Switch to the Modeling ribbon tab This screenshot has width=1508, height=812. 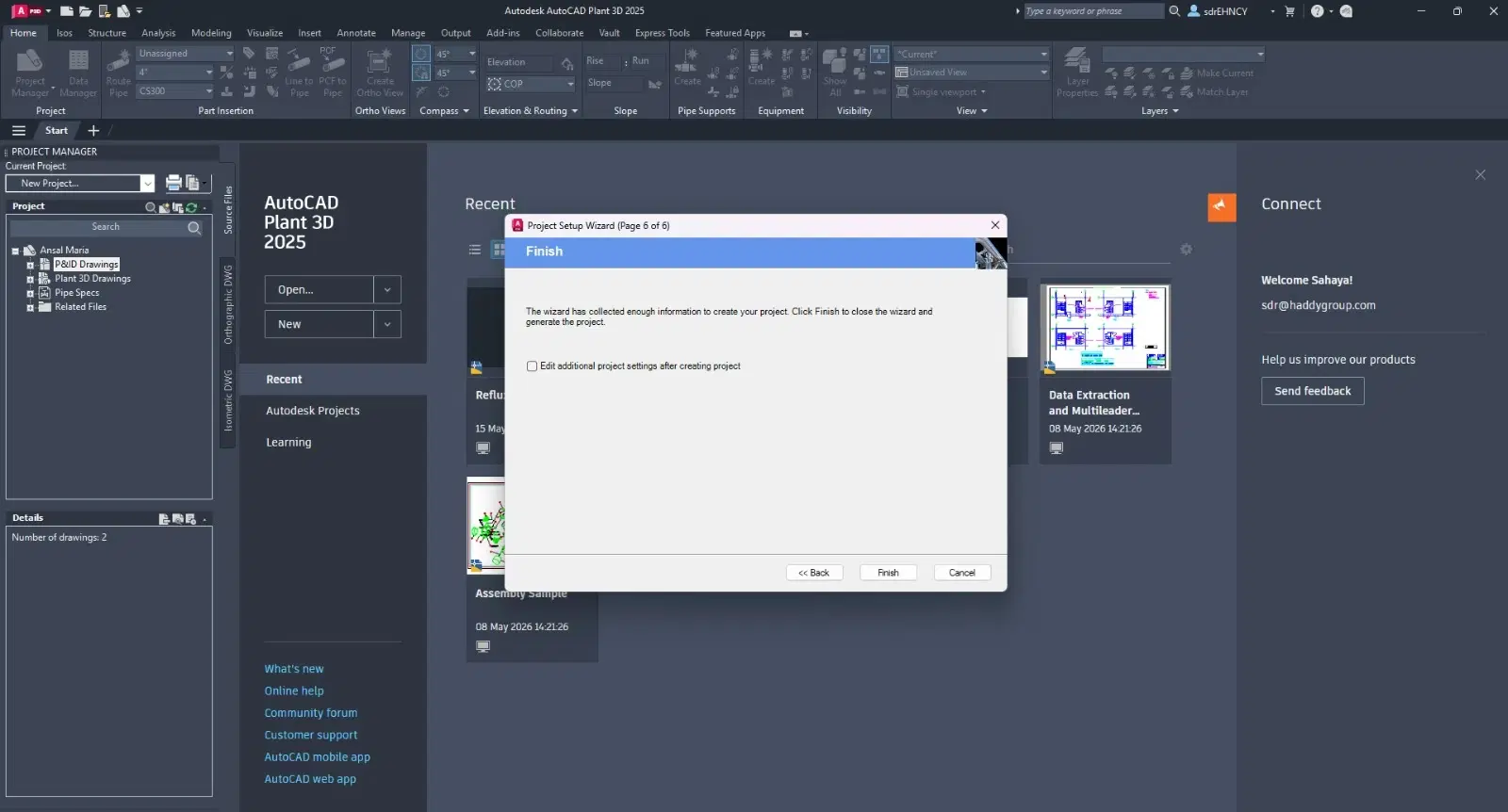coord(211,33)
